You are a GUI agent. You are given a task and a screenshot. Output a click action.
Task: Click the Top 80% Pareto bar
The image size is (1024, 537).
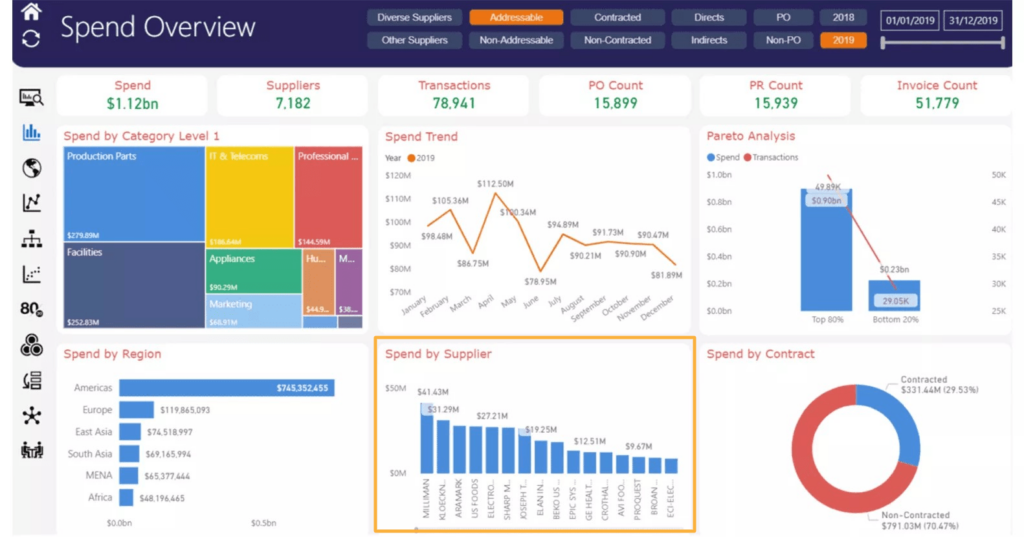pos(826,250)
